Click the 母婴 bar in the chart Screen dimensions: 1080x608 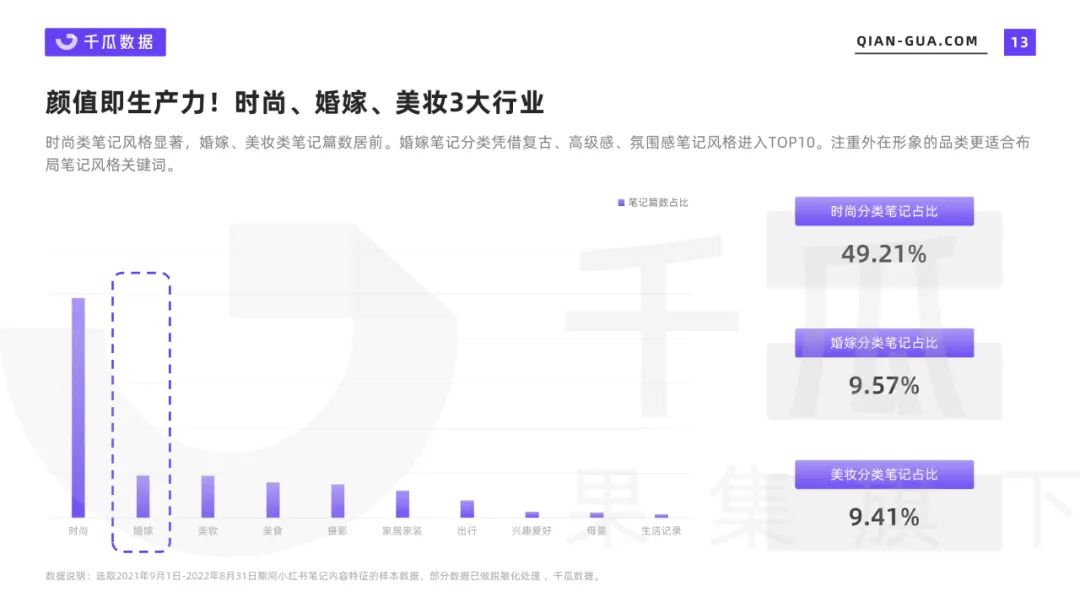point(595,513)
